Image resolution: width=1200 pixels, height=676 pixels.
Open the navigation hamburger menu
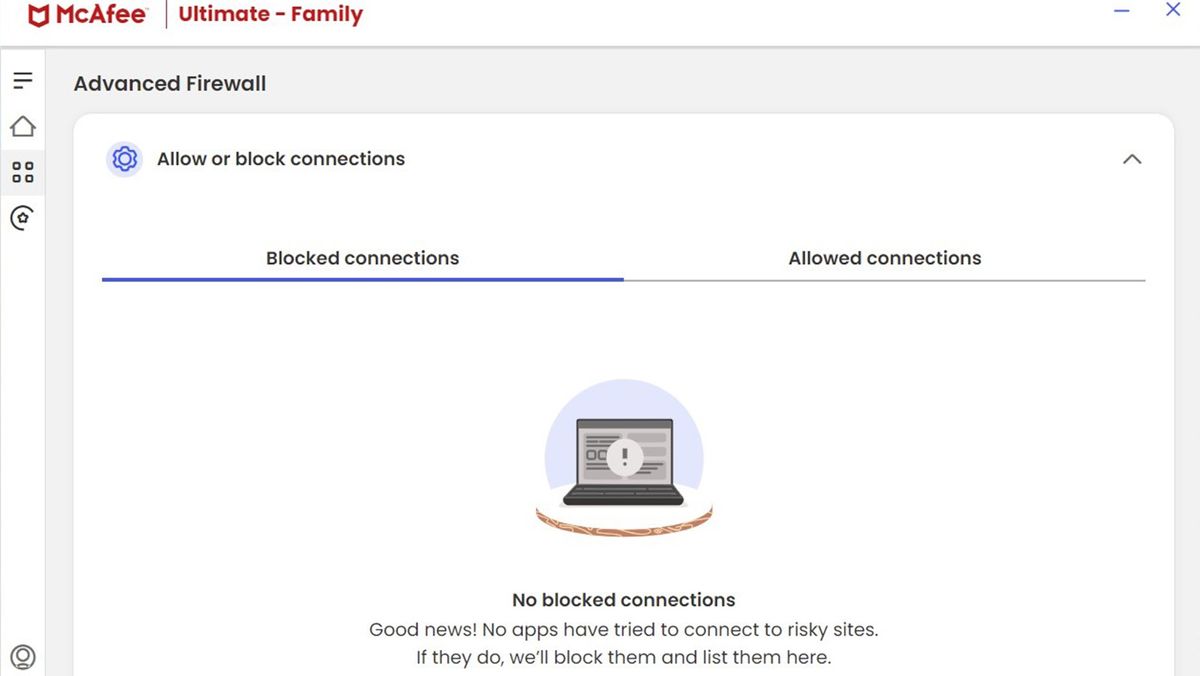pyautogui.click(x=22, y=80)
